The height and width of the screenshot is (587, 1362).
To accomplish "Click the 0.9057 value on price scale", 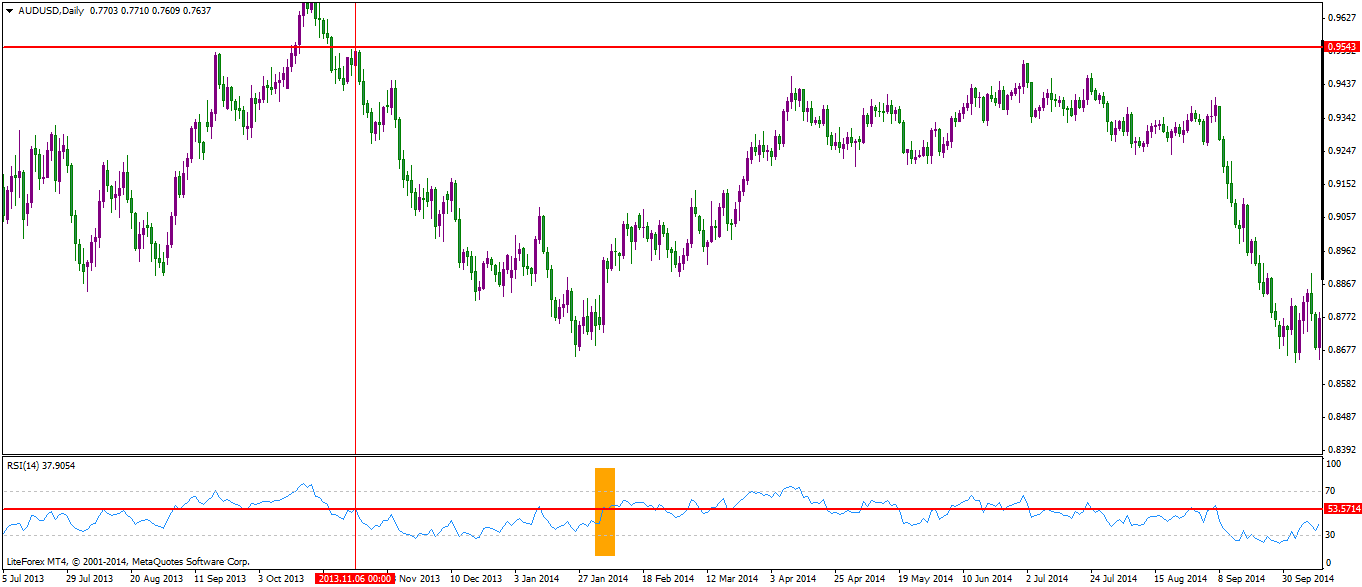I will click(x=1340, y=217).
